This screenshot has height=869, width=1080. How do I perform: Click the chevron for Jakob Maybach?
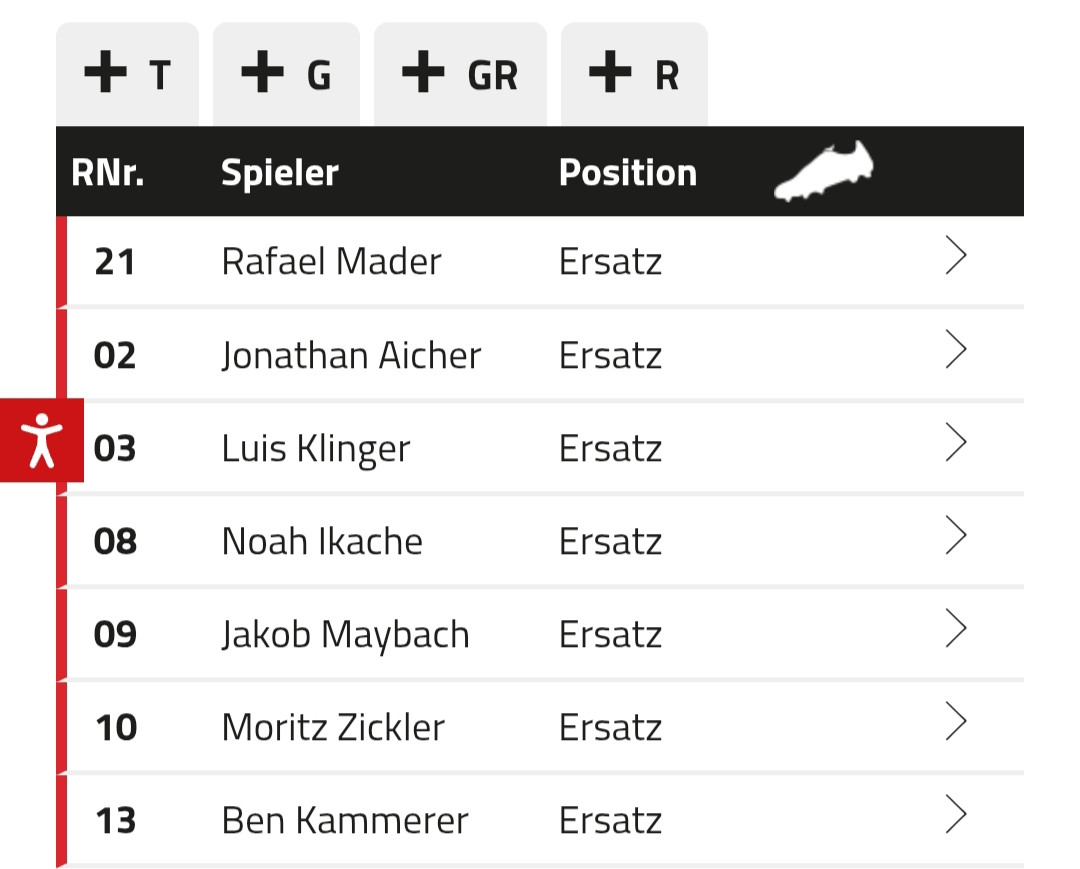point(956,630)
